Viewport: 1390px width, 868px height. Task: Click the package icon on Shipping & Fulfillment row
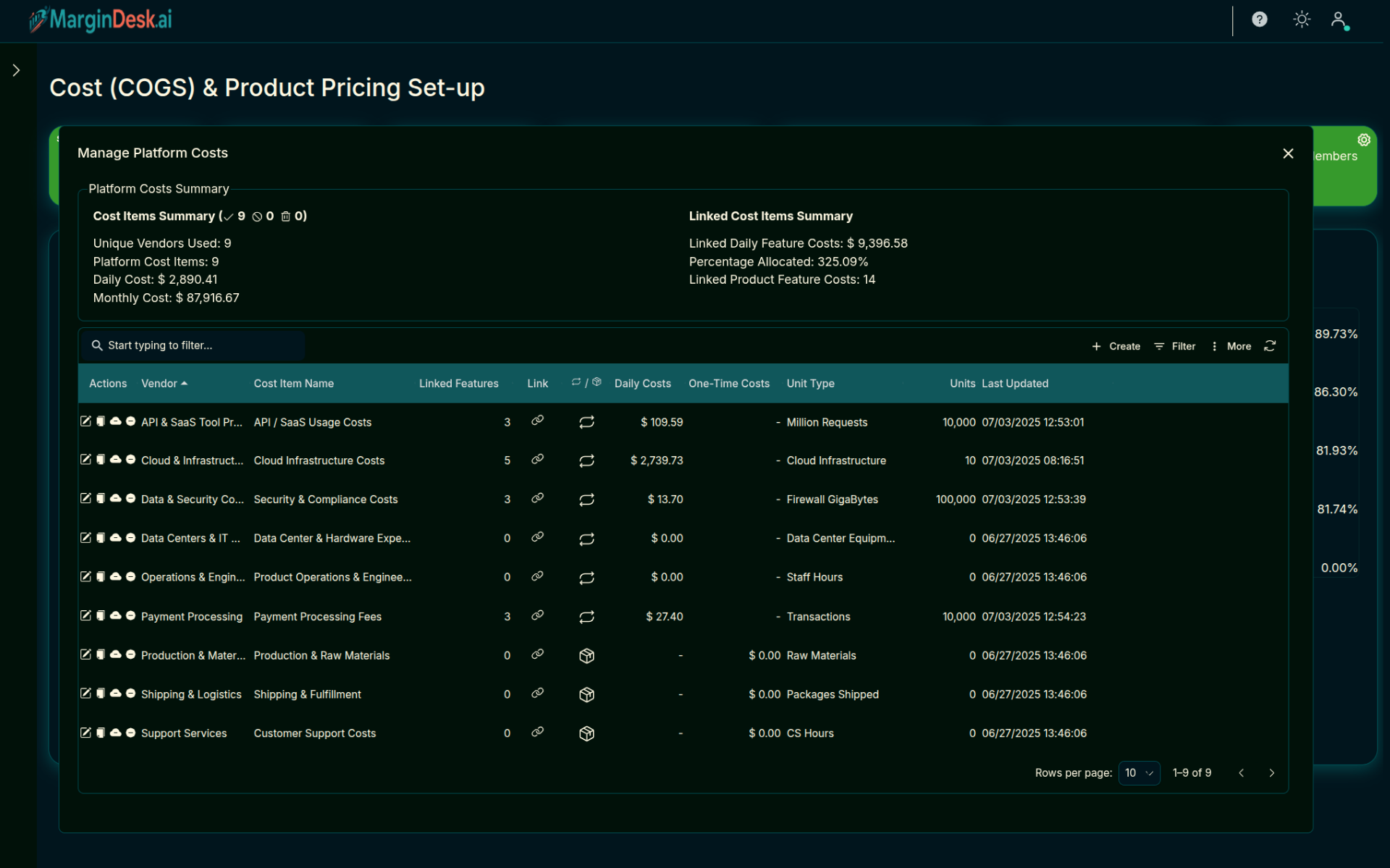coord(586,694)
